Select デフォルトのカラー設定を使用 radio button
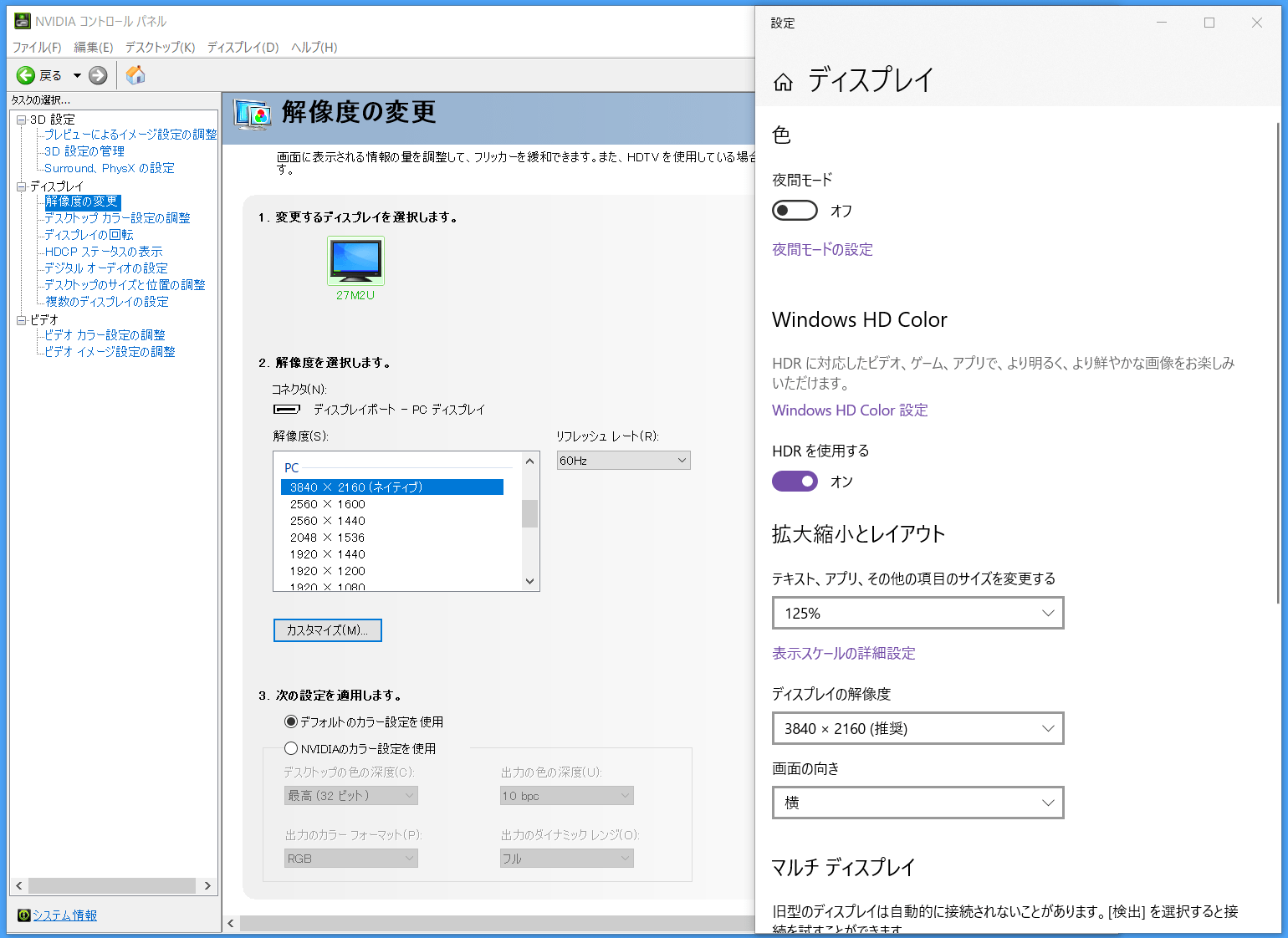Viewport: 1288px width, 938px height. click(x=291, y=721)
